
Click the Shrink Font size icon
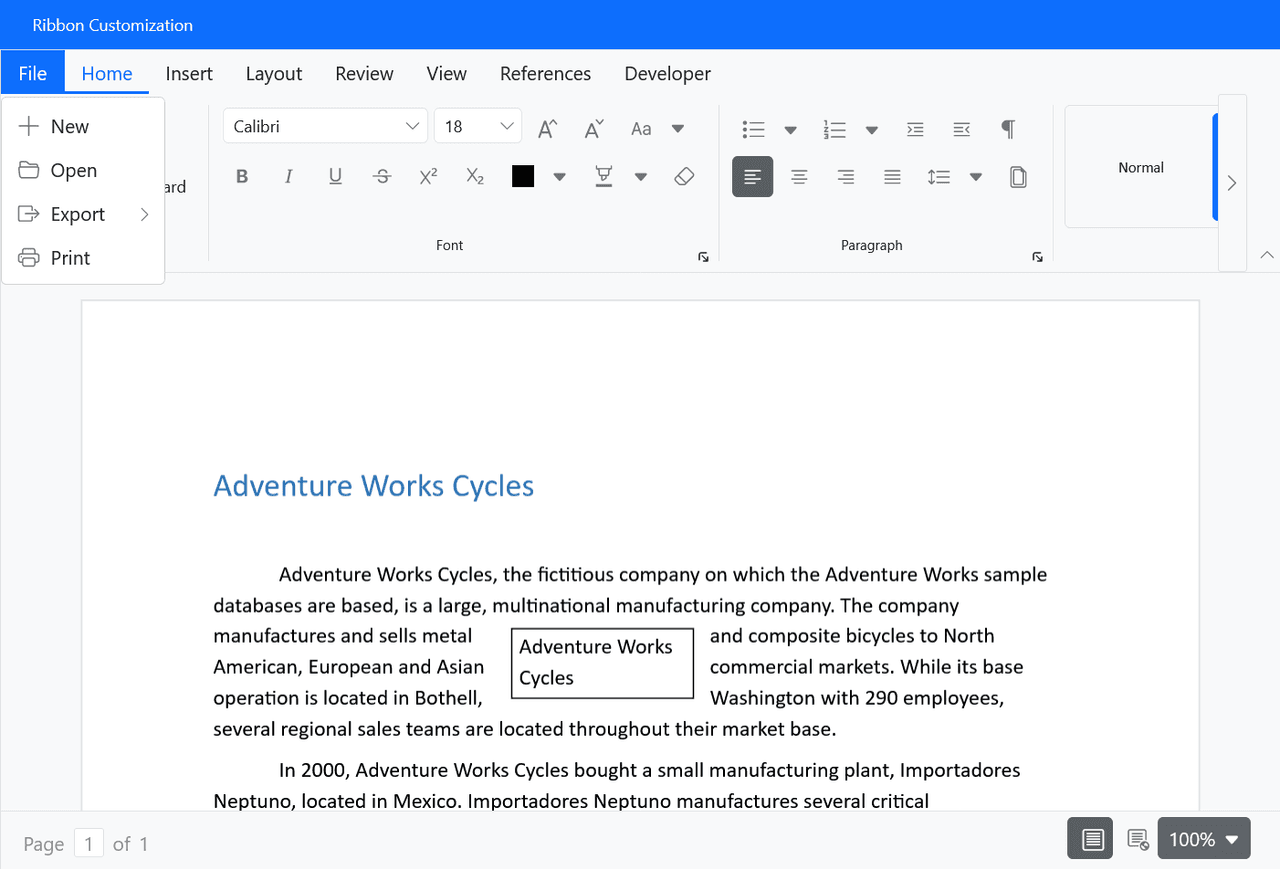coord(594,128)
